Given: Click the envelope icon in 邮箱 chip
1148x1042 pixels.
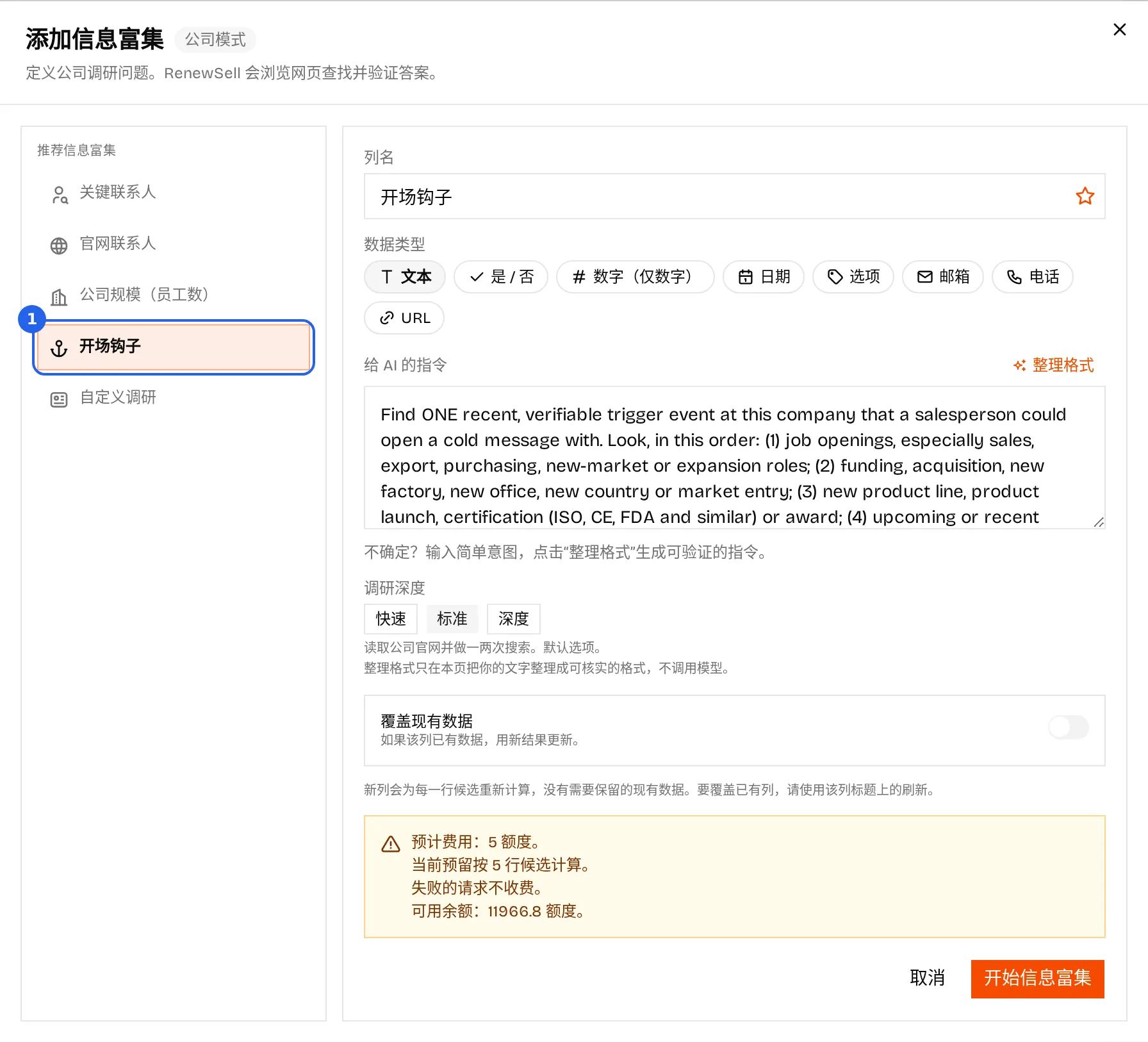Looking at the screenshot, I should [x=925, y=277].
